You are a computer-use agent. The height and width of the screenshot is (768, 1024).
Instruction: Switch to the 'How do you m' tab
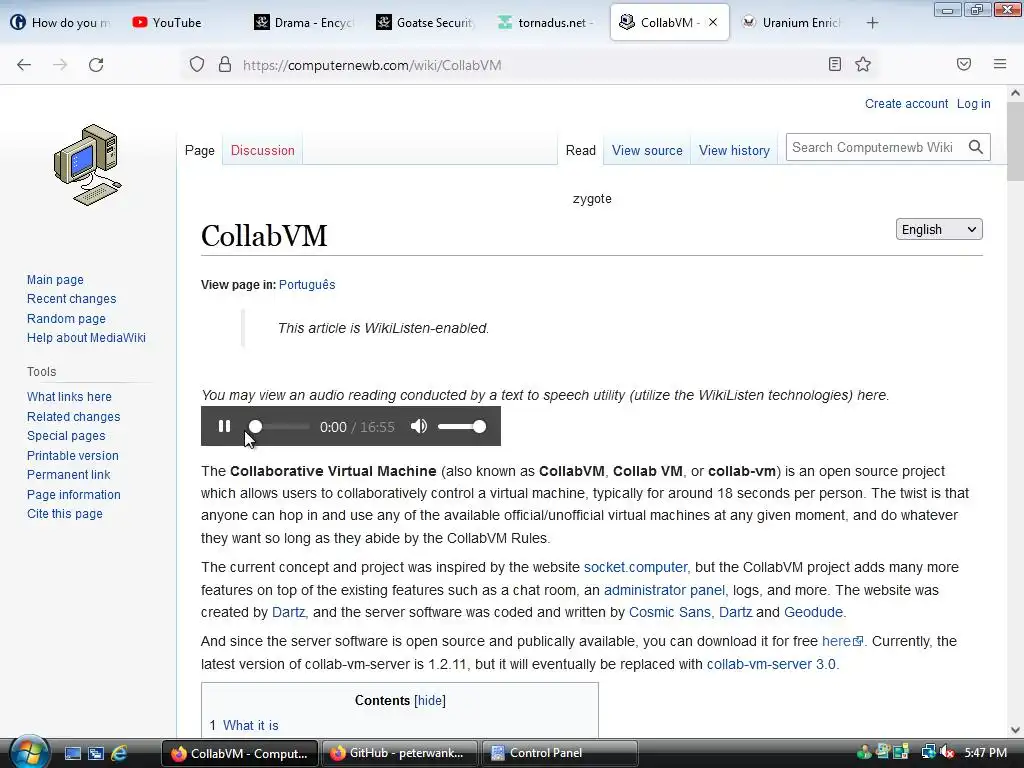[61, 23]
